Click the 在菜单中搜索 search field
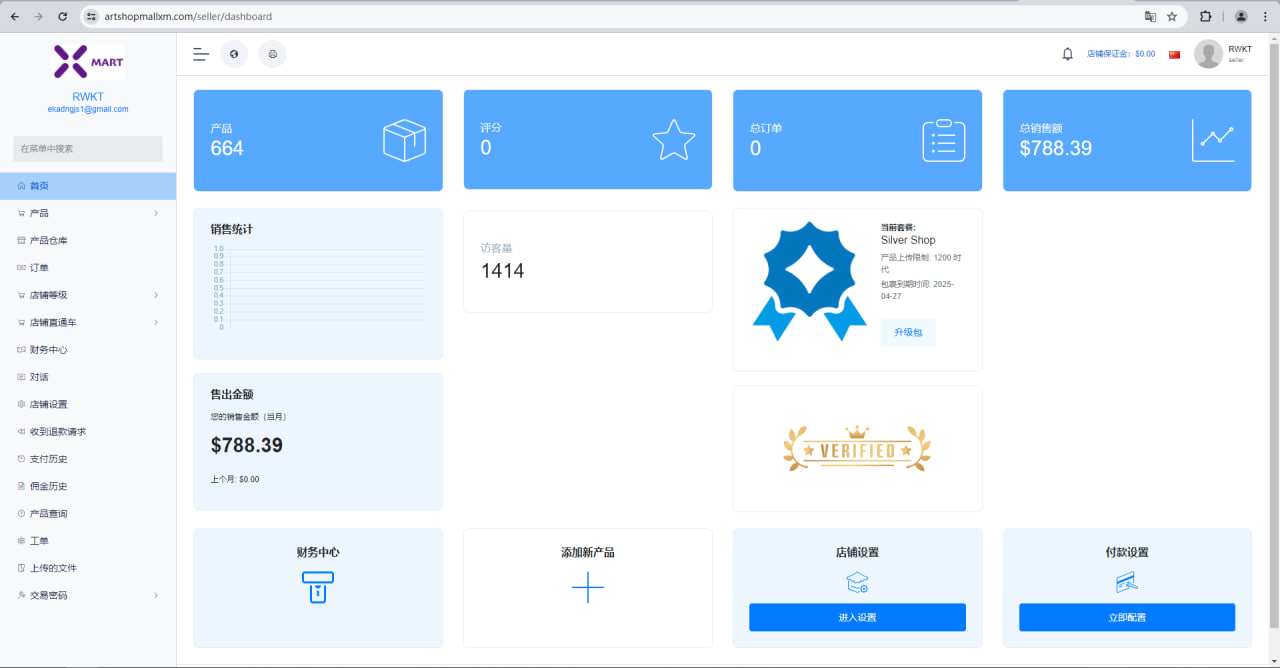 pos(88,149)
